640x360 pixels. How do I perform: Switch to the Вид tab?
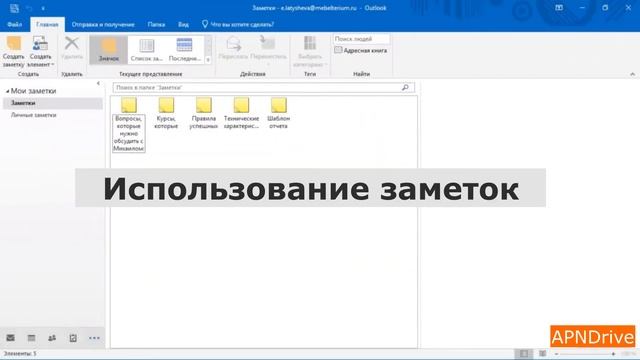183,24
